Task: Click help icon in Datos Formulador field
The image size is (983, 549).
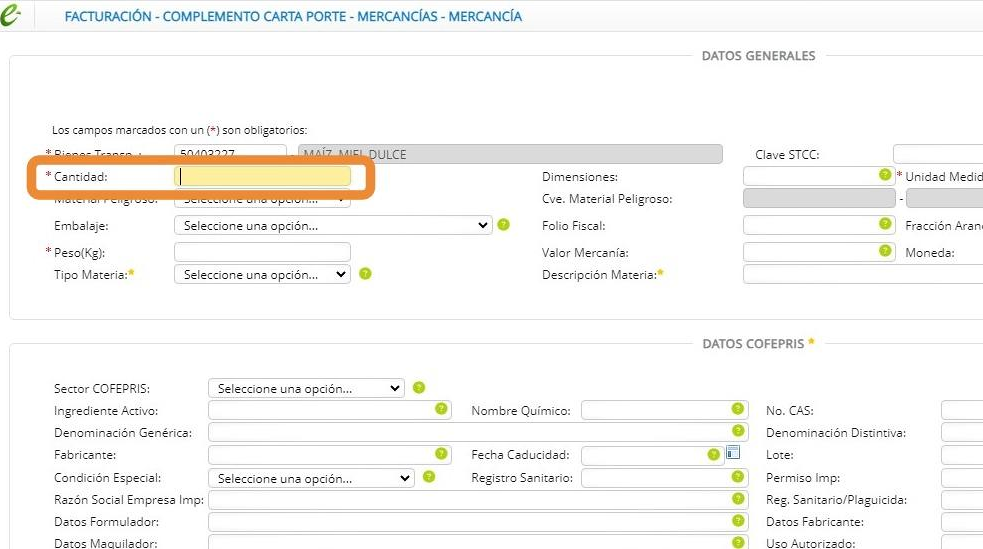Action: (739, 521)
